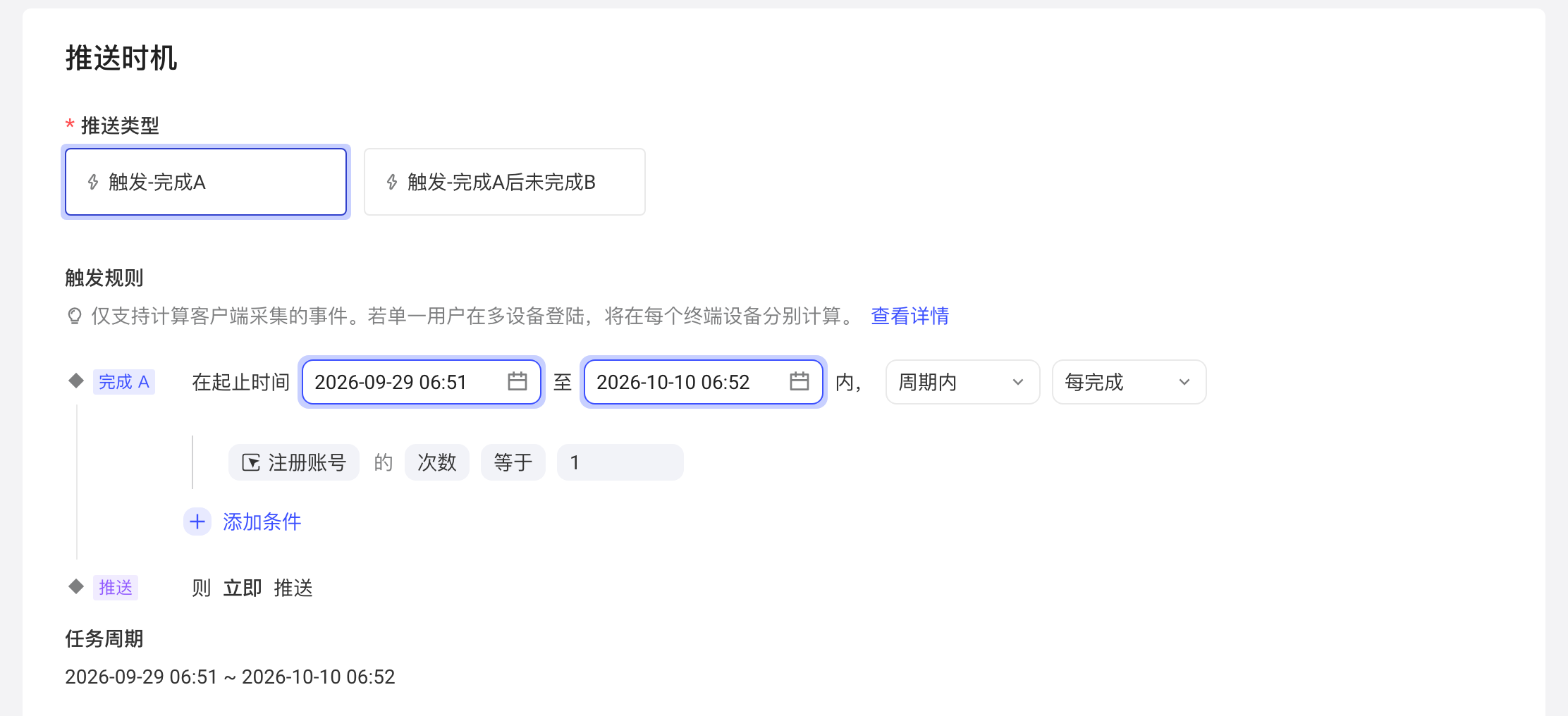Click the 推送类型 field label

point(120,125)
